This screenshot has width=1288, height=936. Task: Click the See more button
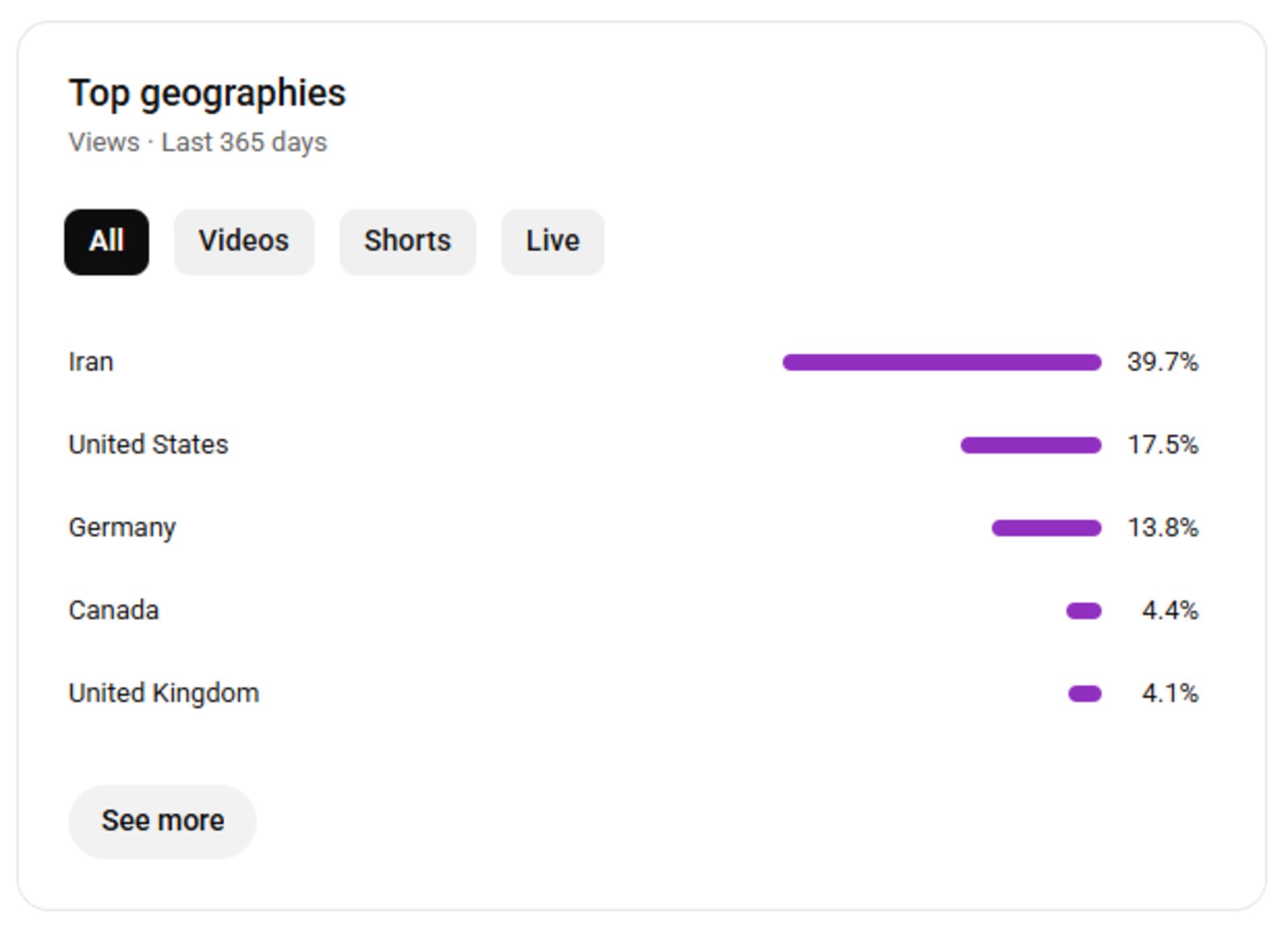[162, 821]
